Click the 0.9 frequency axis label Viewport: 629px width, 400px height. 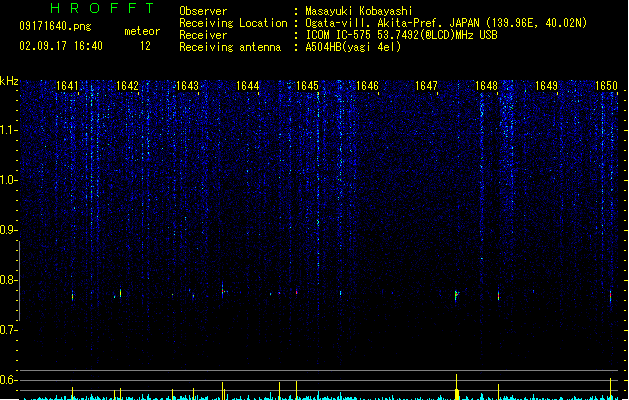click(8, 230)
